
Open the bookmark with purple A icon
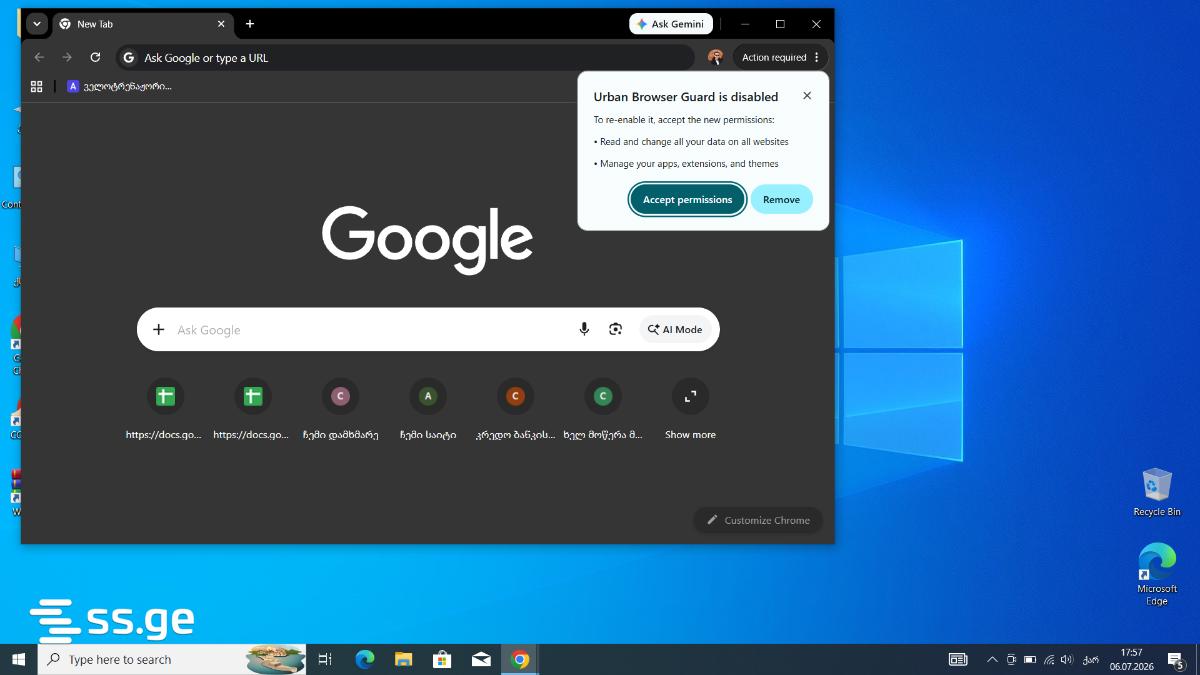click(120, 86)
